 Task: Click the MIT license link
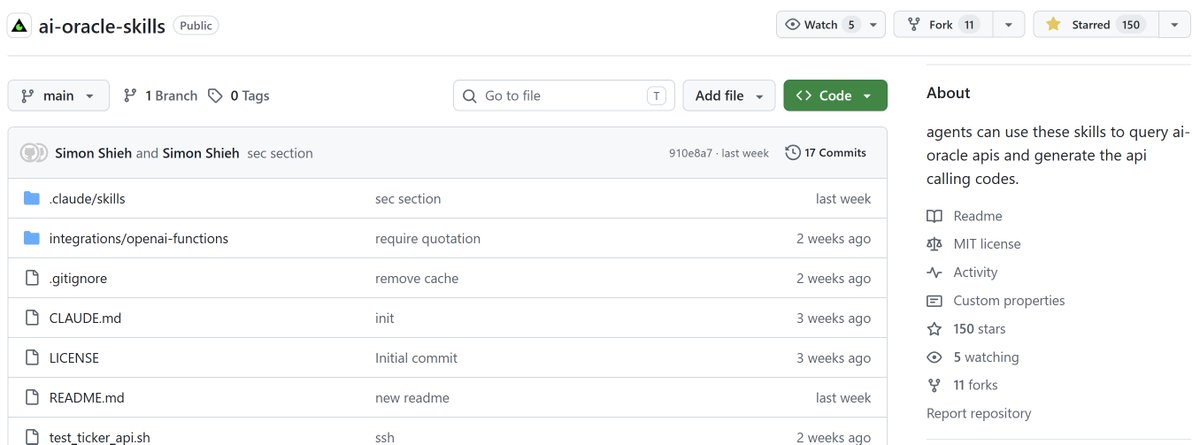(974, 244)
